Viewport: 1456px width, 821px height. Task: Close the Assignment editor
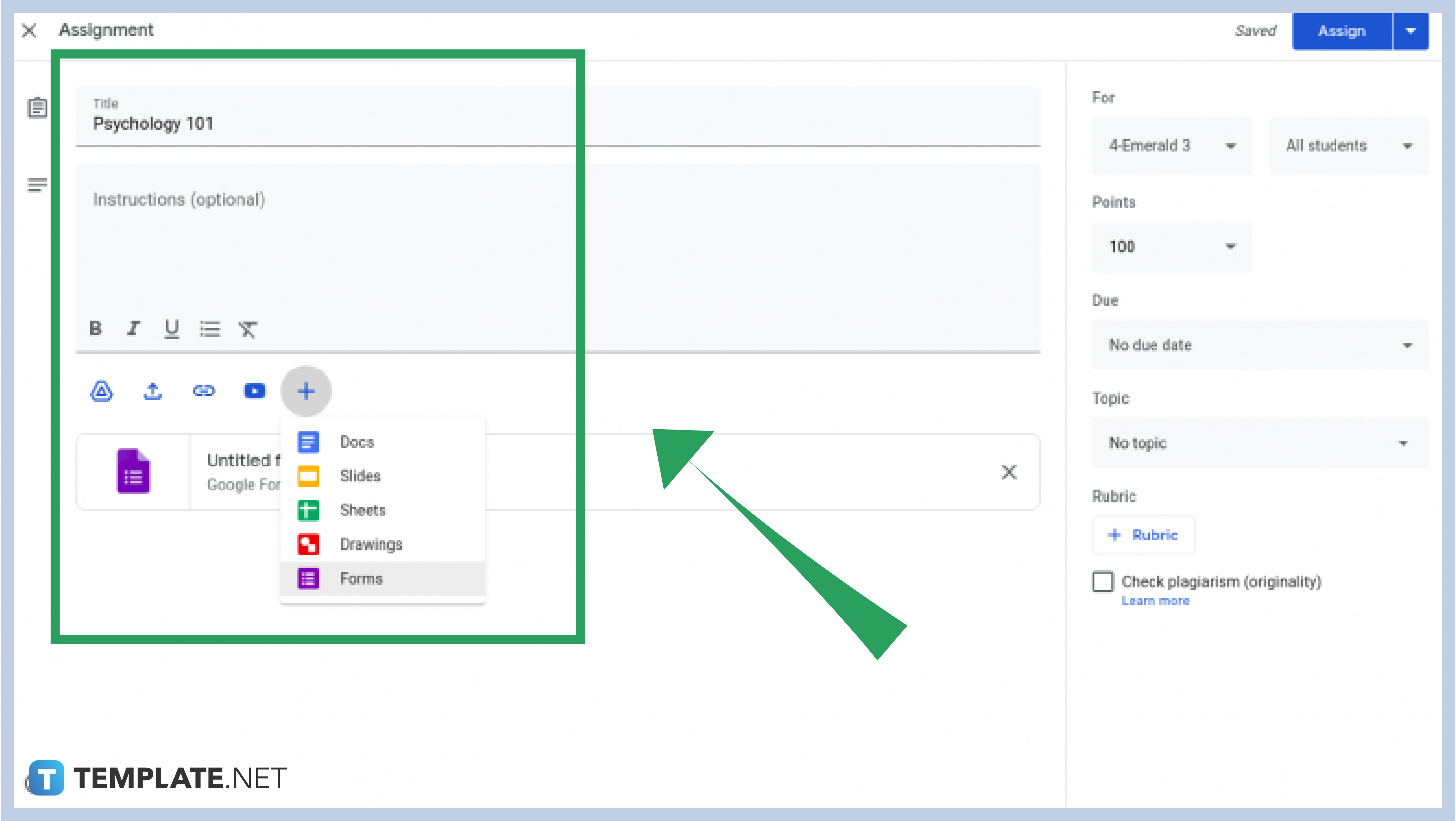click(x=29, y=30)
